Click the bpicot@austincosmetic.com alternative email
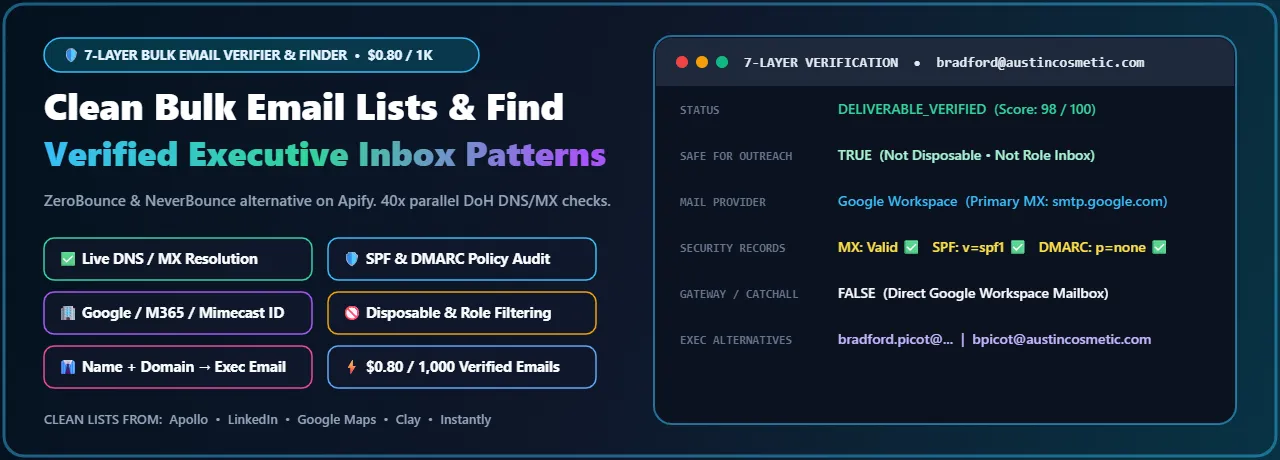Viewport: 1280px width, 460px height. [1062, 339]
